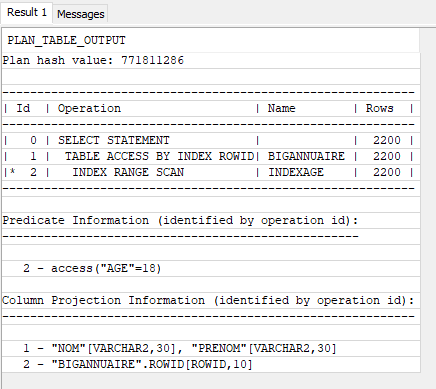Click the empty row below Plan hash value
Viewport: 436px width, 389px height.
click(x=211, y=77)
